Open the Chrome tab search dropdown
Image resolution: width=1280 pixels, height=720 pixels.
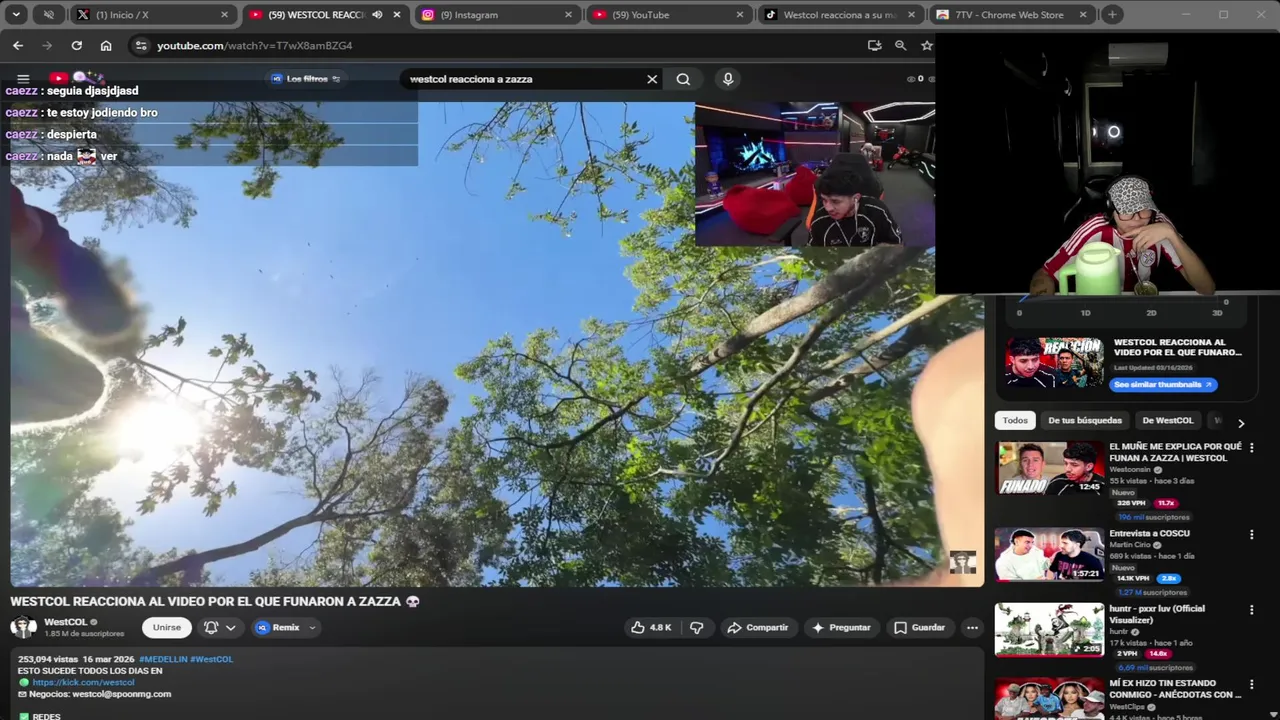pyautogui.click(x=16, y=15)
